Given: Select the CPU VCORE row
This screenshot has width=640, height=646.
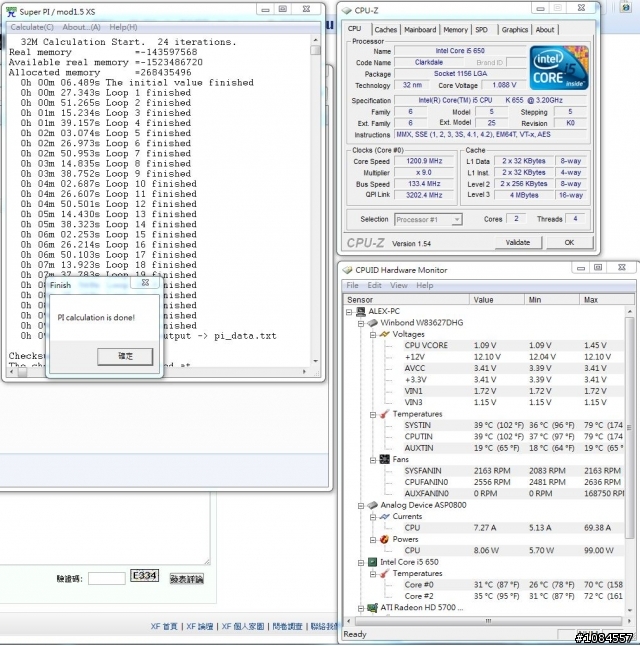Looking at the screenshot, I should pyautogui.click(x=513, y=345).
